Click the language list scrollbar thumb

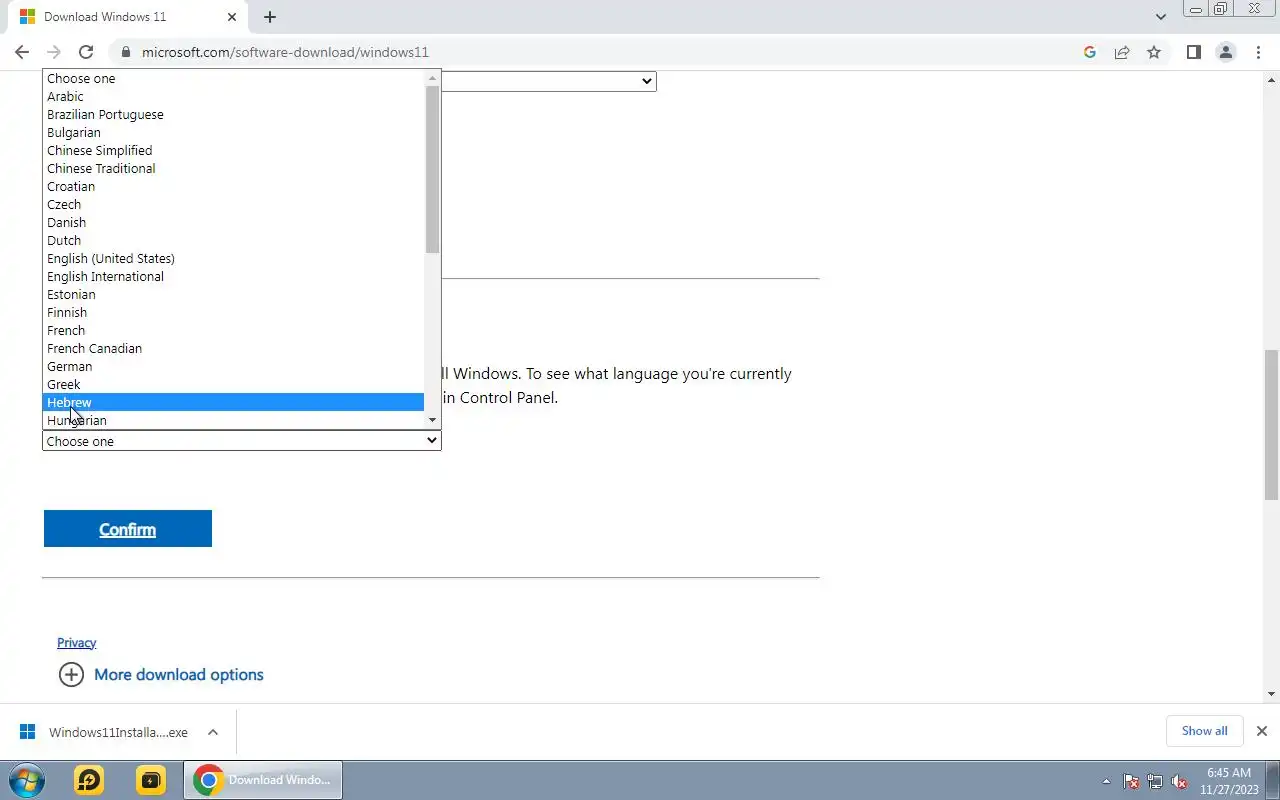(x=432, y=169)
